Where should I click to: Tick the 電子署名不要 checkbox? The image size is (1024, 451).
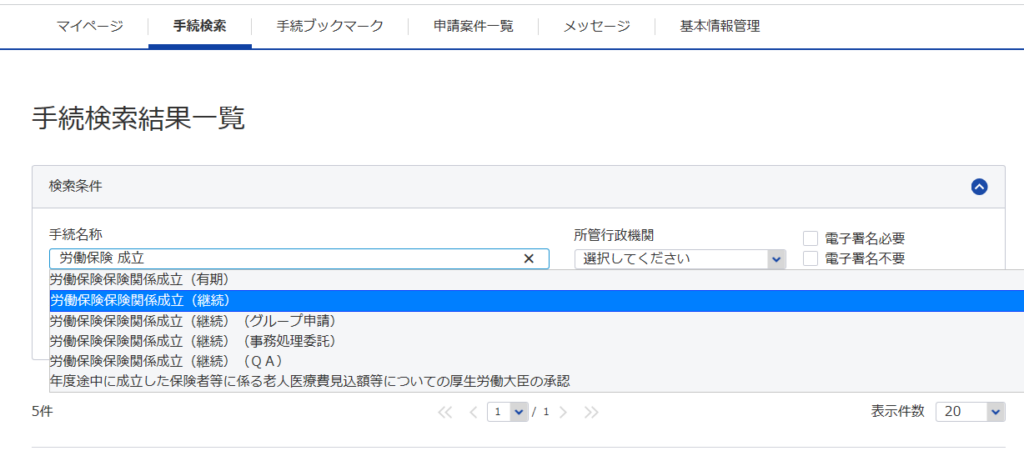811,259
